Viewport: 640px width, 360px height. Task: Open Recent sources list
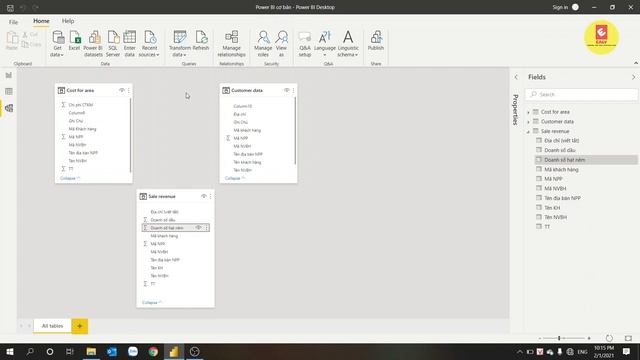tap(149, 44)
